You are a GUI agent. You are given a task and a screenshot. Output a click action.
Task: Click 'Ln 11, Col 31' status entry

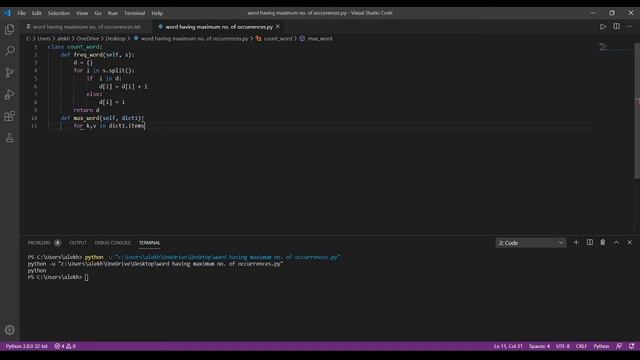(x=508, y=346)
